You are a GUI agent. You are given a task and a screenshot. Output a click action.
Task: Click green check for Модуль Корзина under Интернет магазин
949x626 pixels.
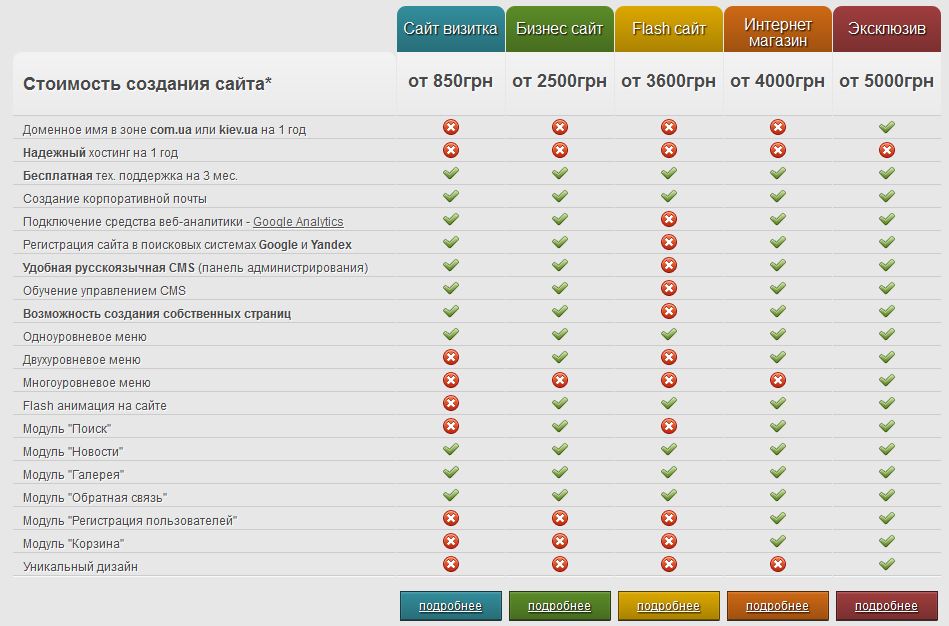(778, 541)
